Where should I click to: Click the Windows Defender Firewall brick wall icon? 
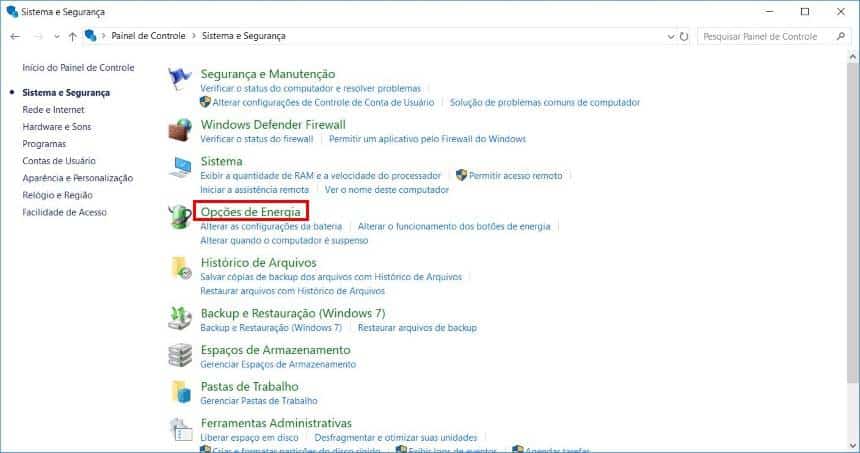pyautogui.click(x=179, y=130)
